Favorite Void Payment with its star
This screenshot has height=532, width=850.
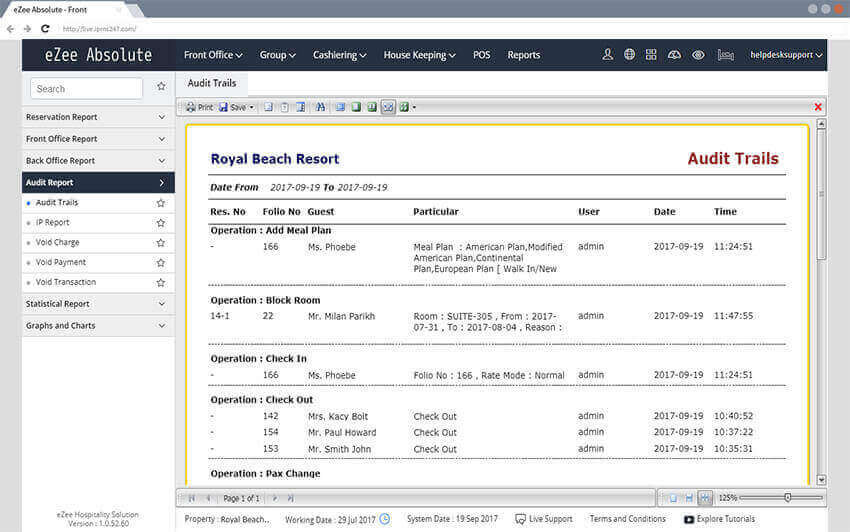click(160, 262)
